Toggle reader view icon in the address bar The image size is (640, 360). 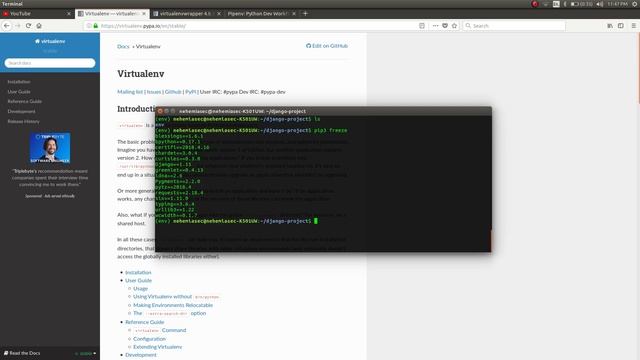(x=422, y=26)
